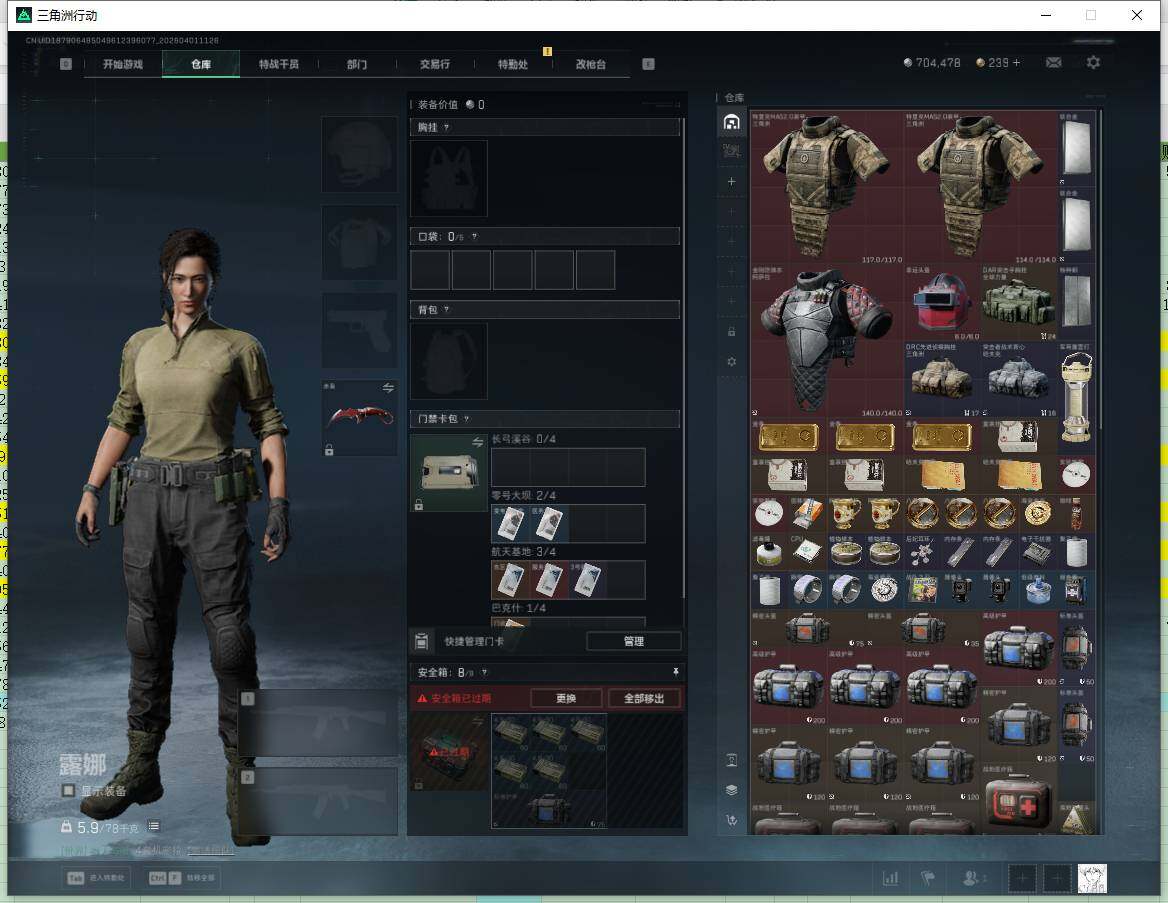Click the 门禁卡包 help question mark

(x=466, y=419)
